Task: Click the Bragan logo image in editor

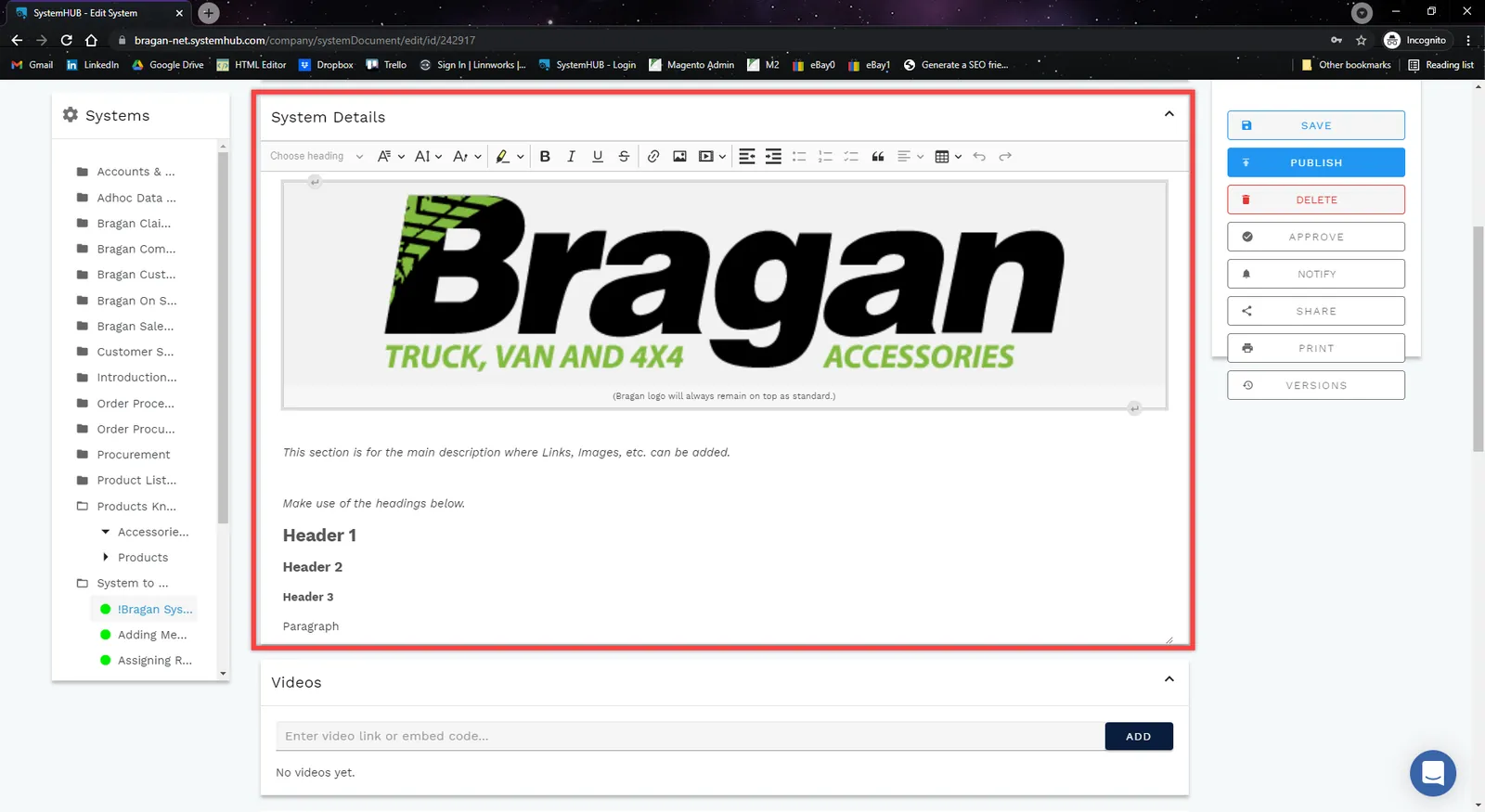Action: click(724, 283)
